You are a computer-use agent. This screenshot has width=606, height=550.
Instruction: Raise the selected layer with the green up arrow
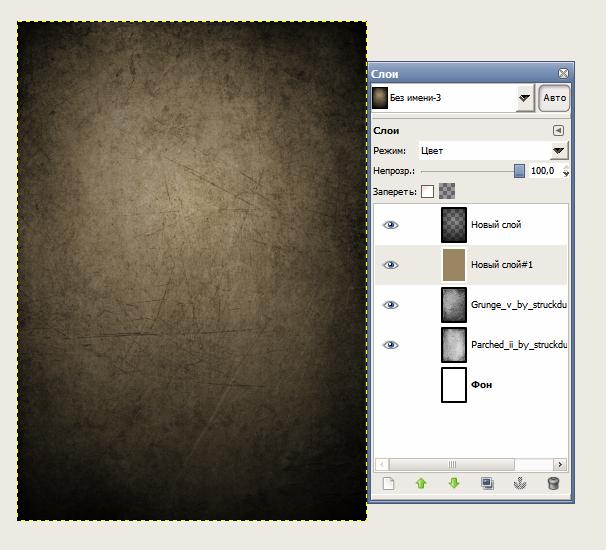tap(421, 483)
